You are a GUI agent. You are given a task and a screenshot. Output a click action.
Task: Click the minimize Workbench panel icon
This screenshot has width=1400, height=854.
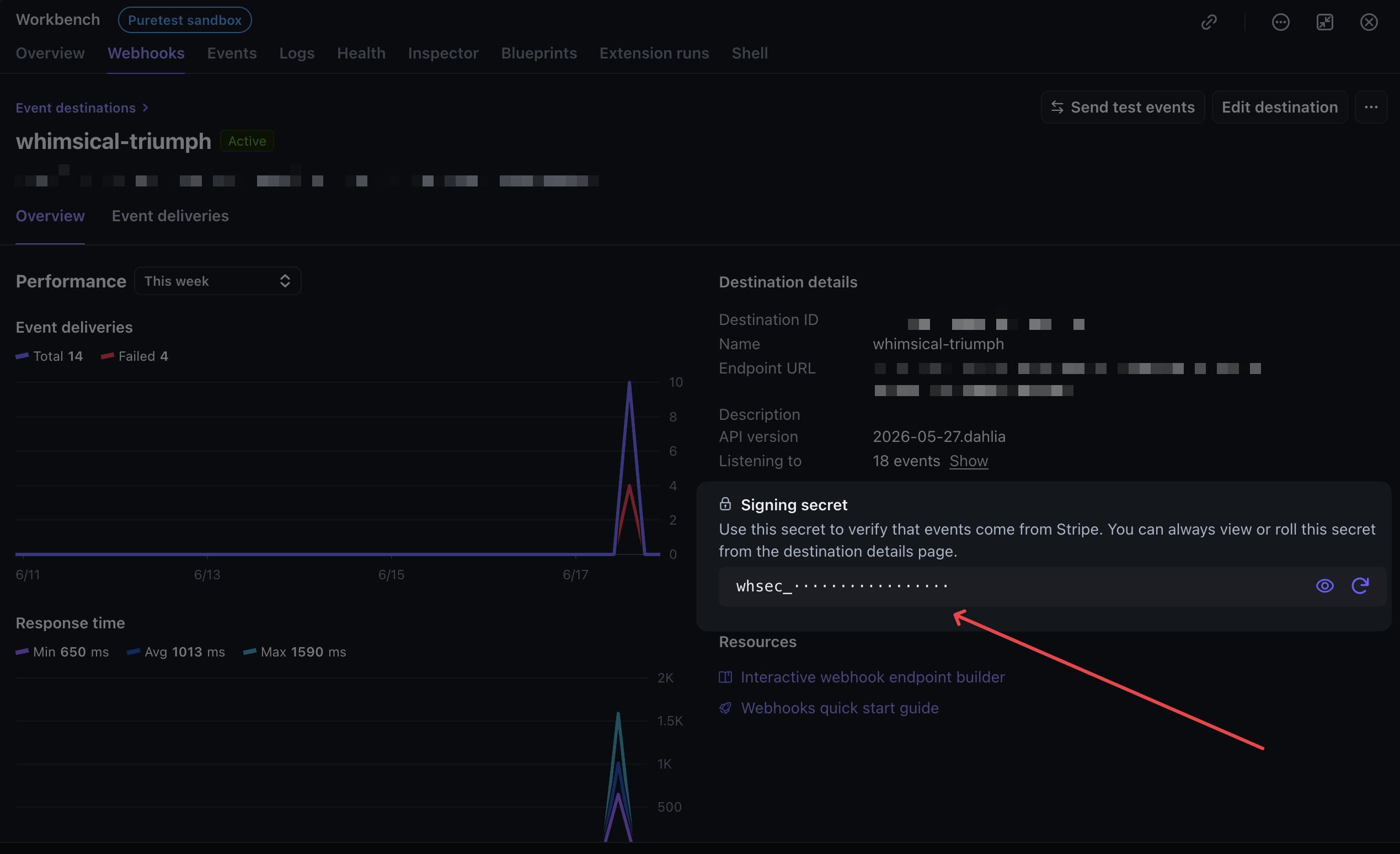[1324, 22]
